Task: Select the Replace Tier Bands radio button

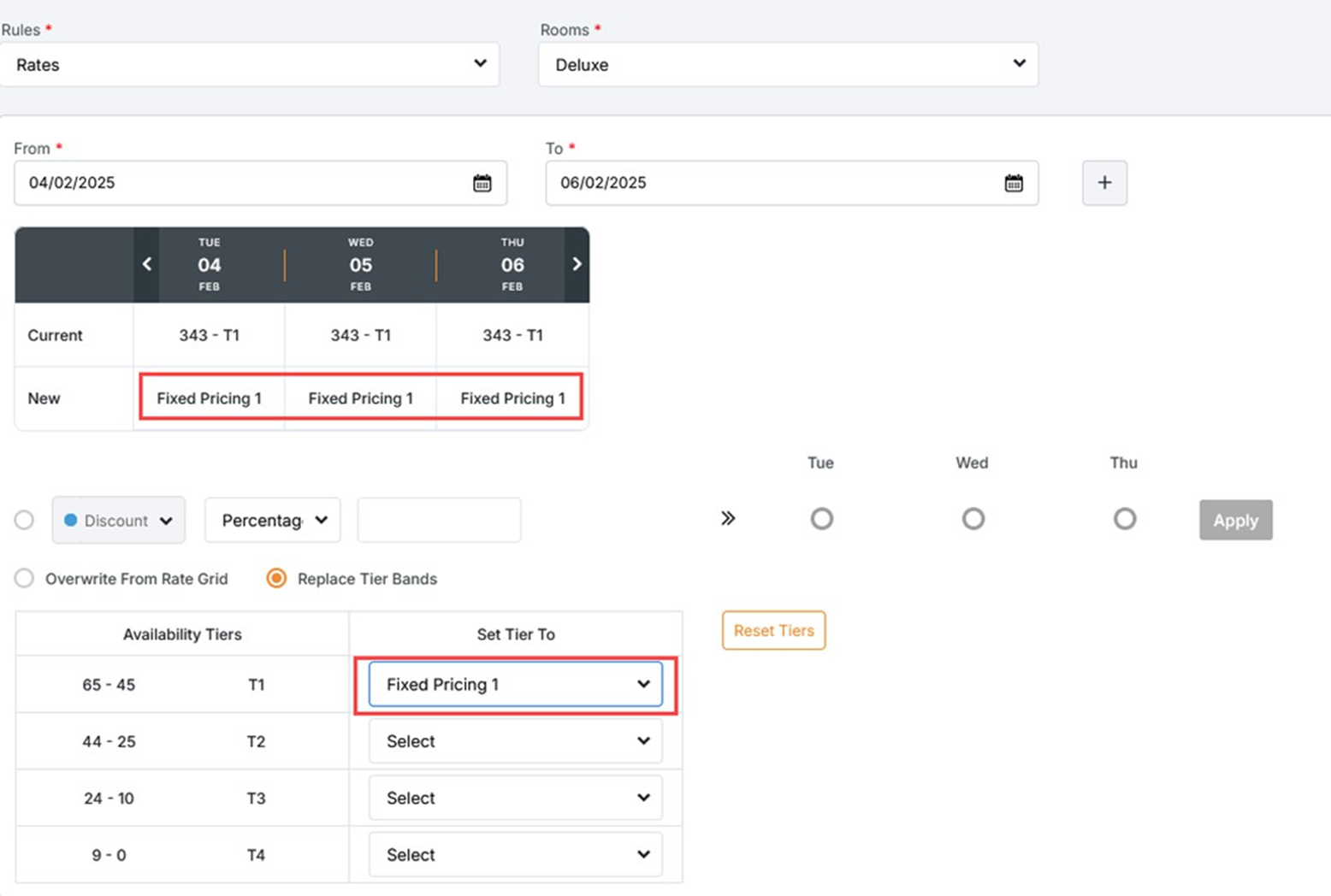Action: pyautogui.click(x=276, y=579)
